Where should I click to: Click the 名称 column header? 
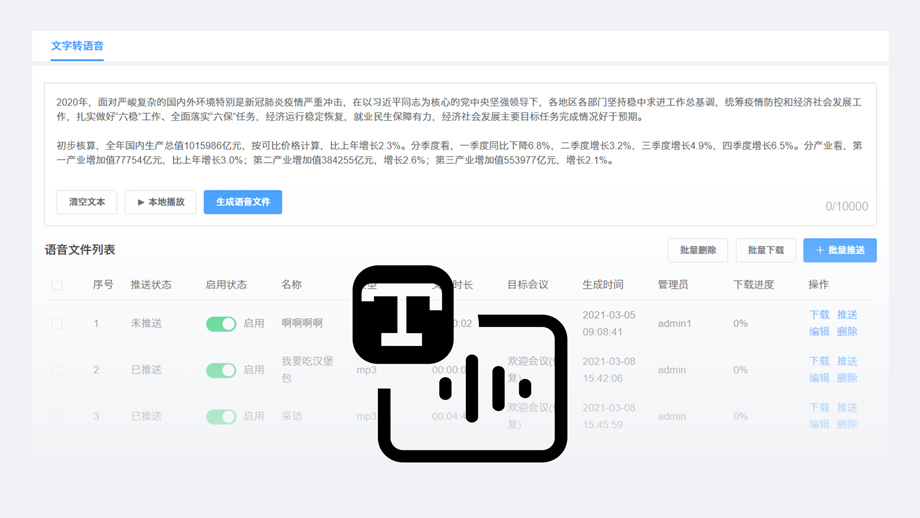point(291,285)
